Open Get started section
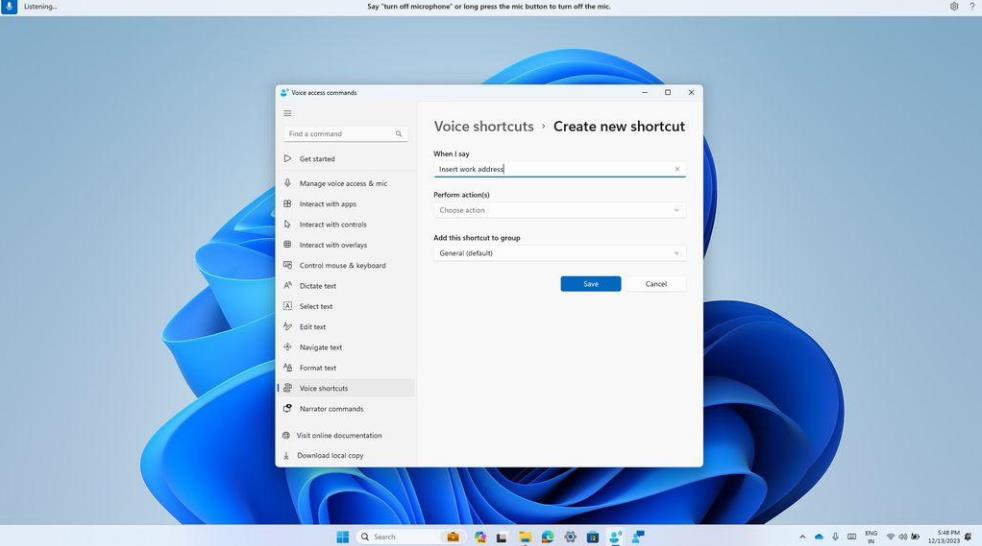Viewport: 982px width, 546px height. click(346, 159)
